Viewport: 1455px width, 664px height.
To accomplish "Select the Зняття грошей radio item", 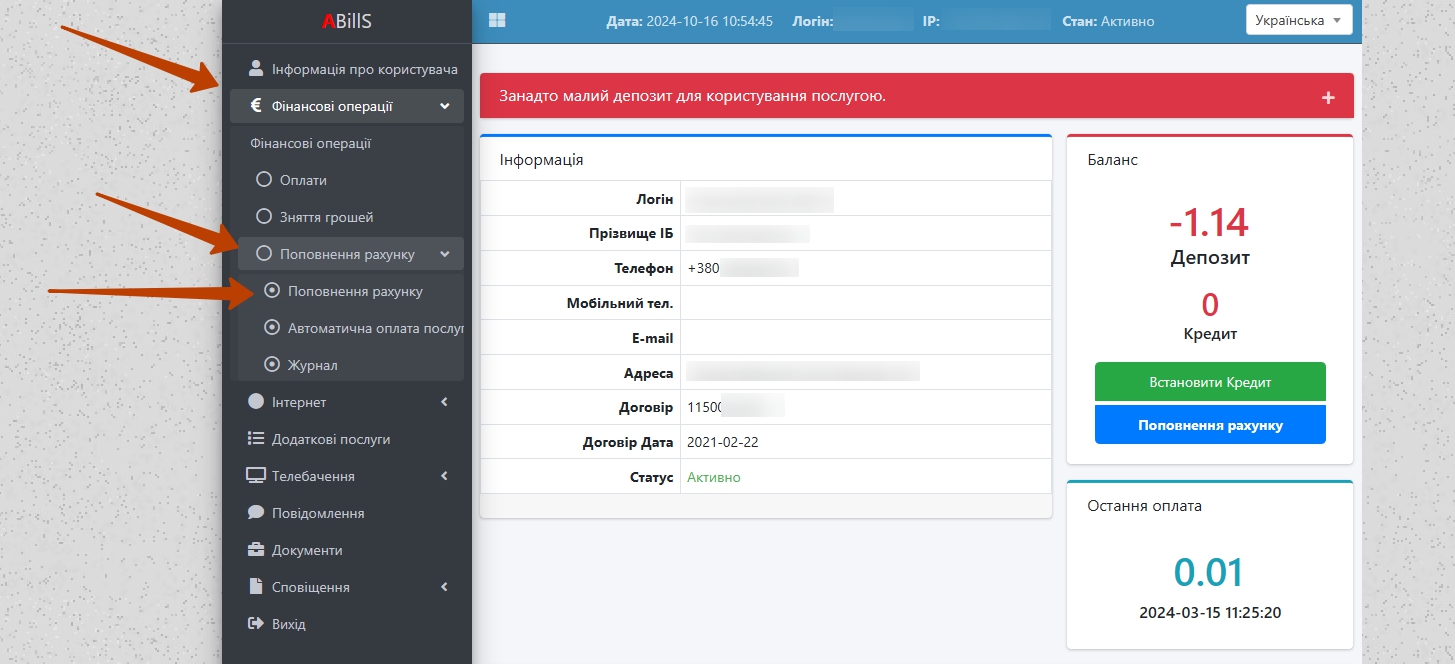I will click(x=264, y=217).
